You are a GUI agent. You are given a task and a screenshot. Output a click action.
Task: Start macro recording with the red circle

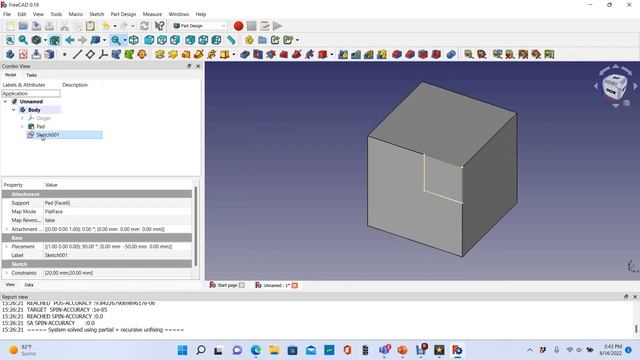coord(238,26)
